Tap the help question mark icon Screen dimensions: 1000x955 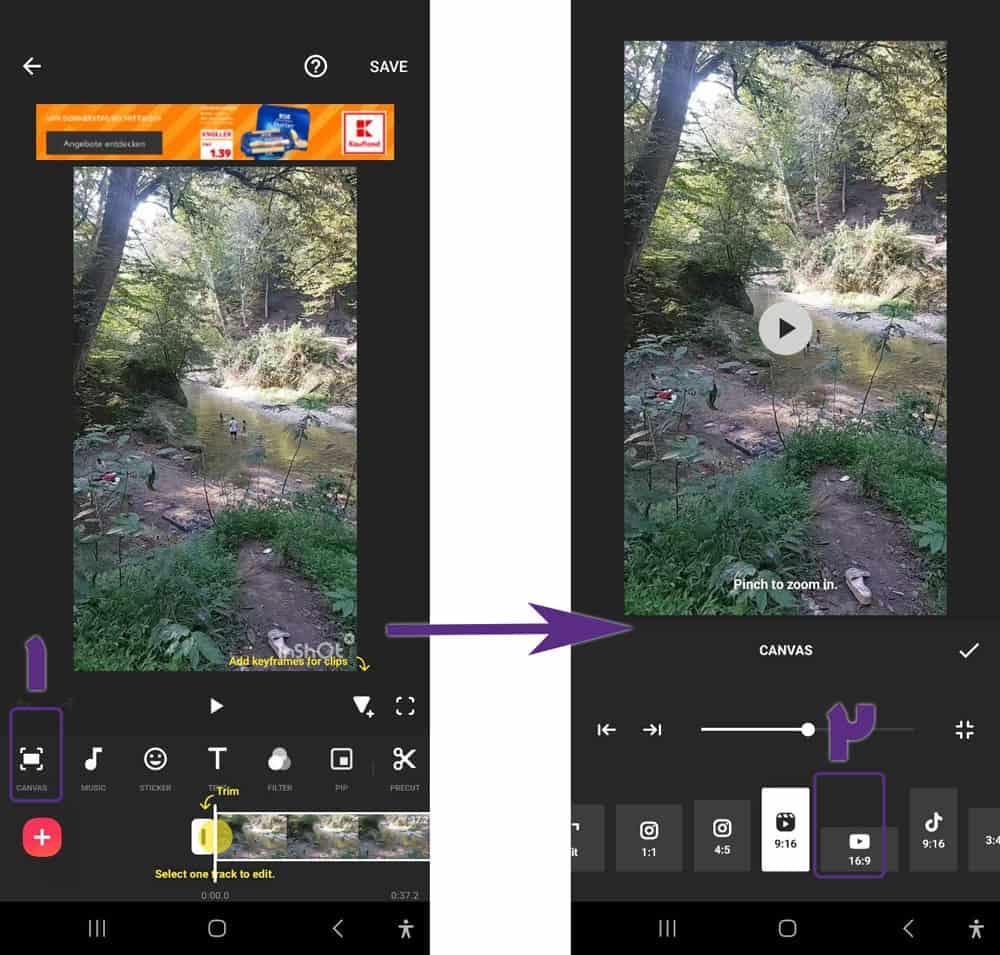point(316,66)
